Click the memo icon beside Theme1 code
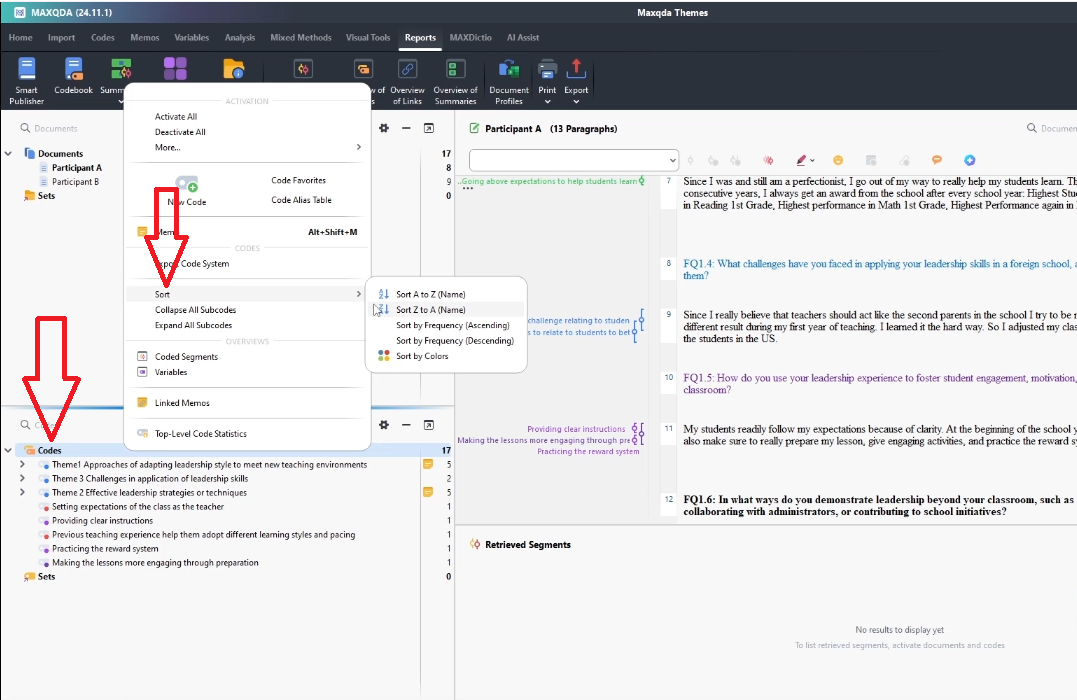 [428, 465]
